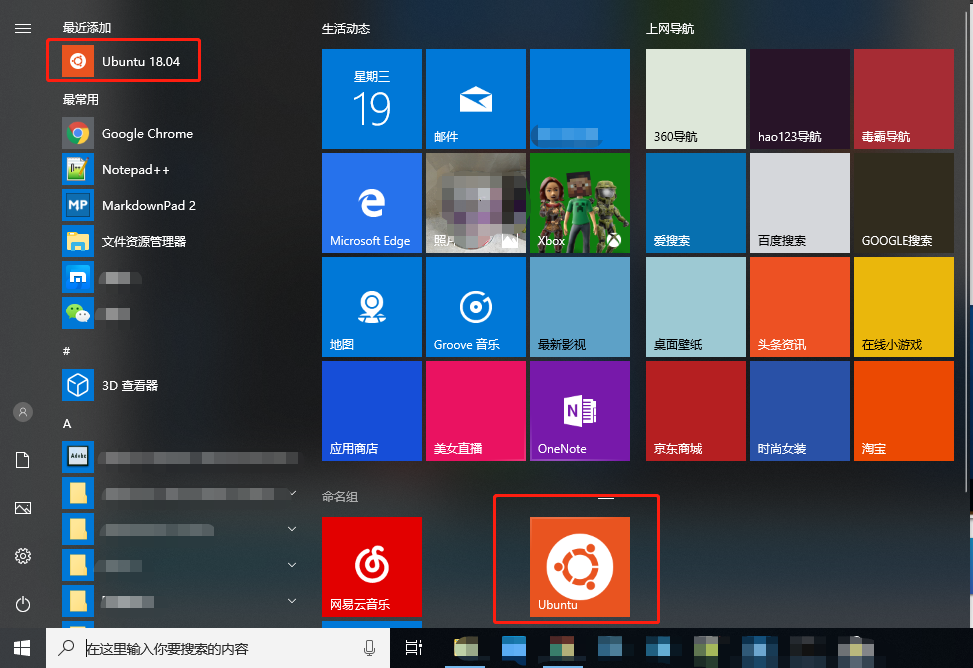973x668 pixels.
Task: Open the 爱搜索 tile
Action: (x=696, y=203)
